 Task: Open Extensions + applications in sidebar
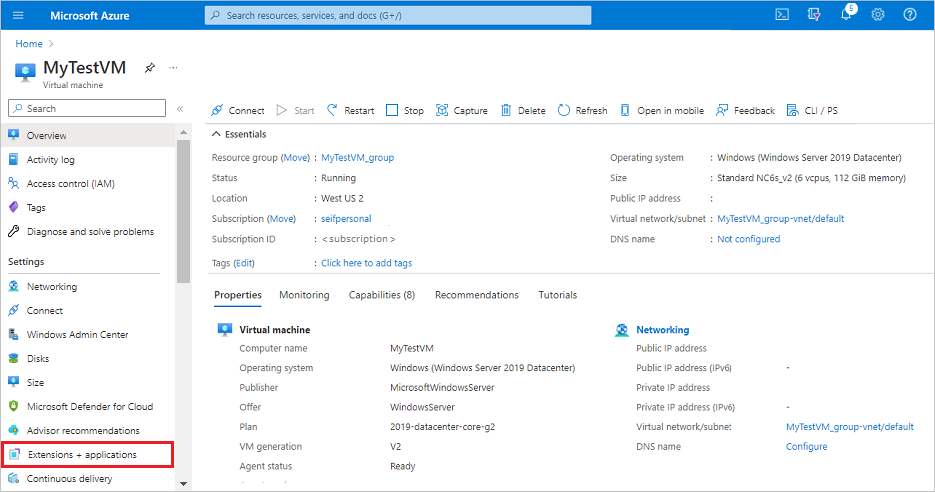pyautogui.click(x=82, y=455)
